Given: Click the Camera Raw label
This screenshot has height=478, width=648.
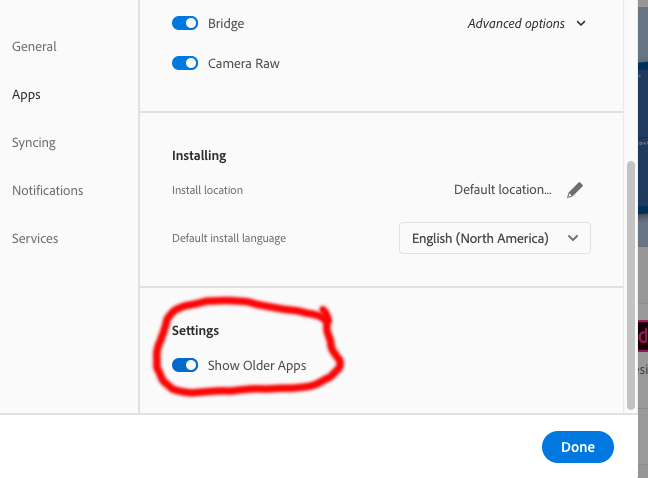Looking at the screenshot, I should pyautogui.click(x=244, y=63).
